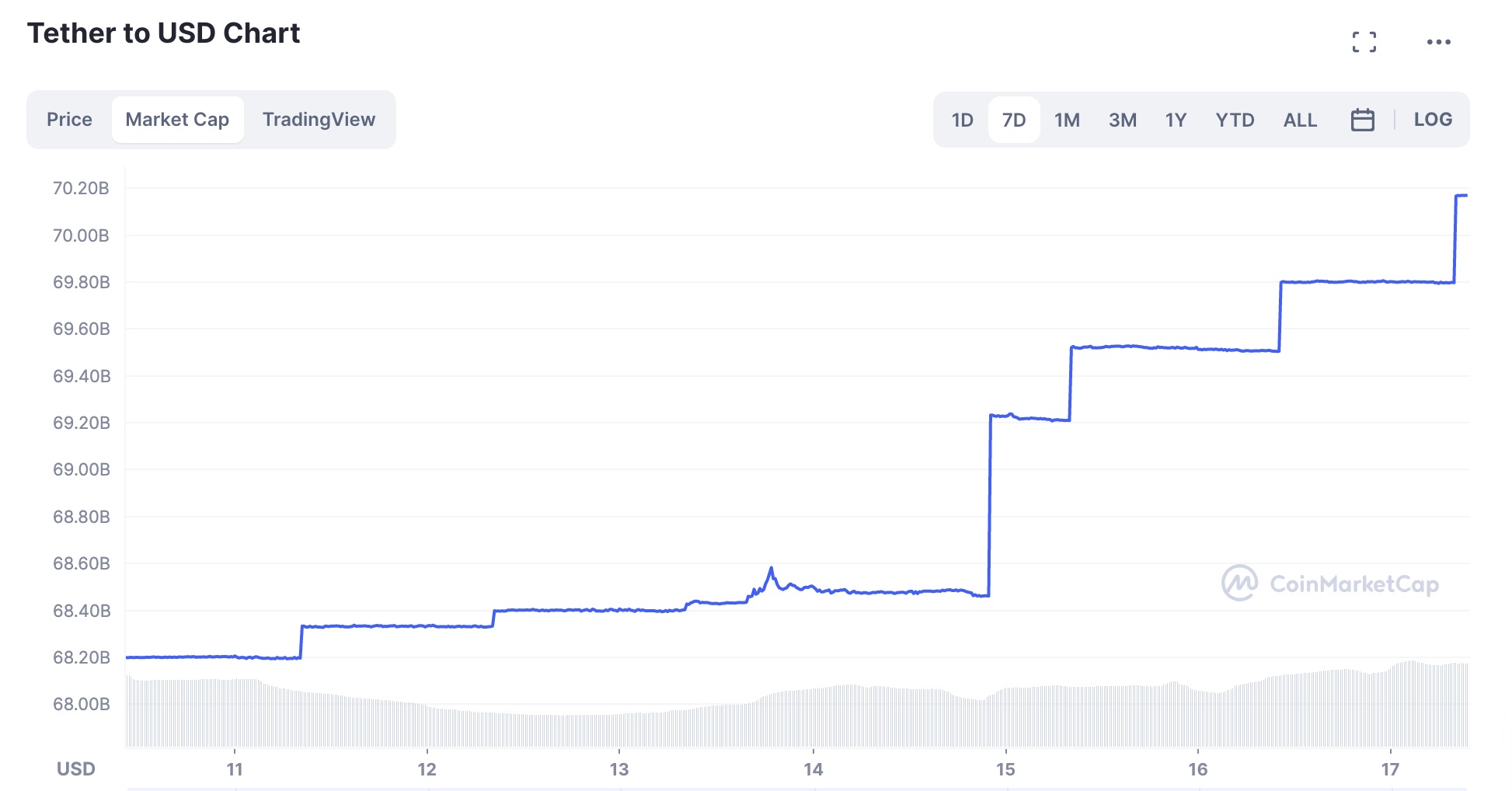Open the calendar date range picker
Screen dimensions: 1512x791
(x=1362, y=120)
